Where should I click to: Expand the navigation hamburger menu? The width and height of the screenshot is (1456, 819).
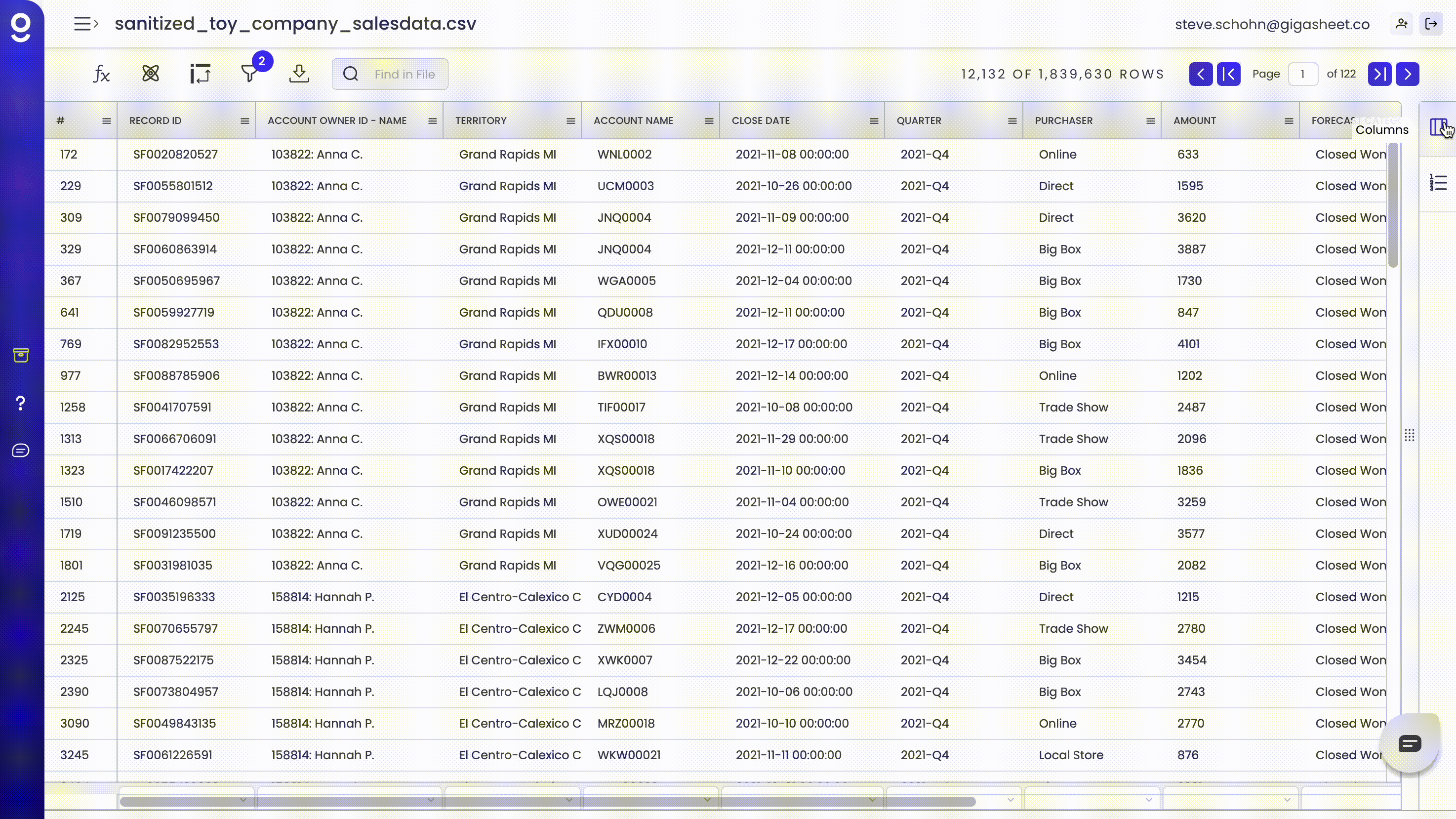coord(86,24)
